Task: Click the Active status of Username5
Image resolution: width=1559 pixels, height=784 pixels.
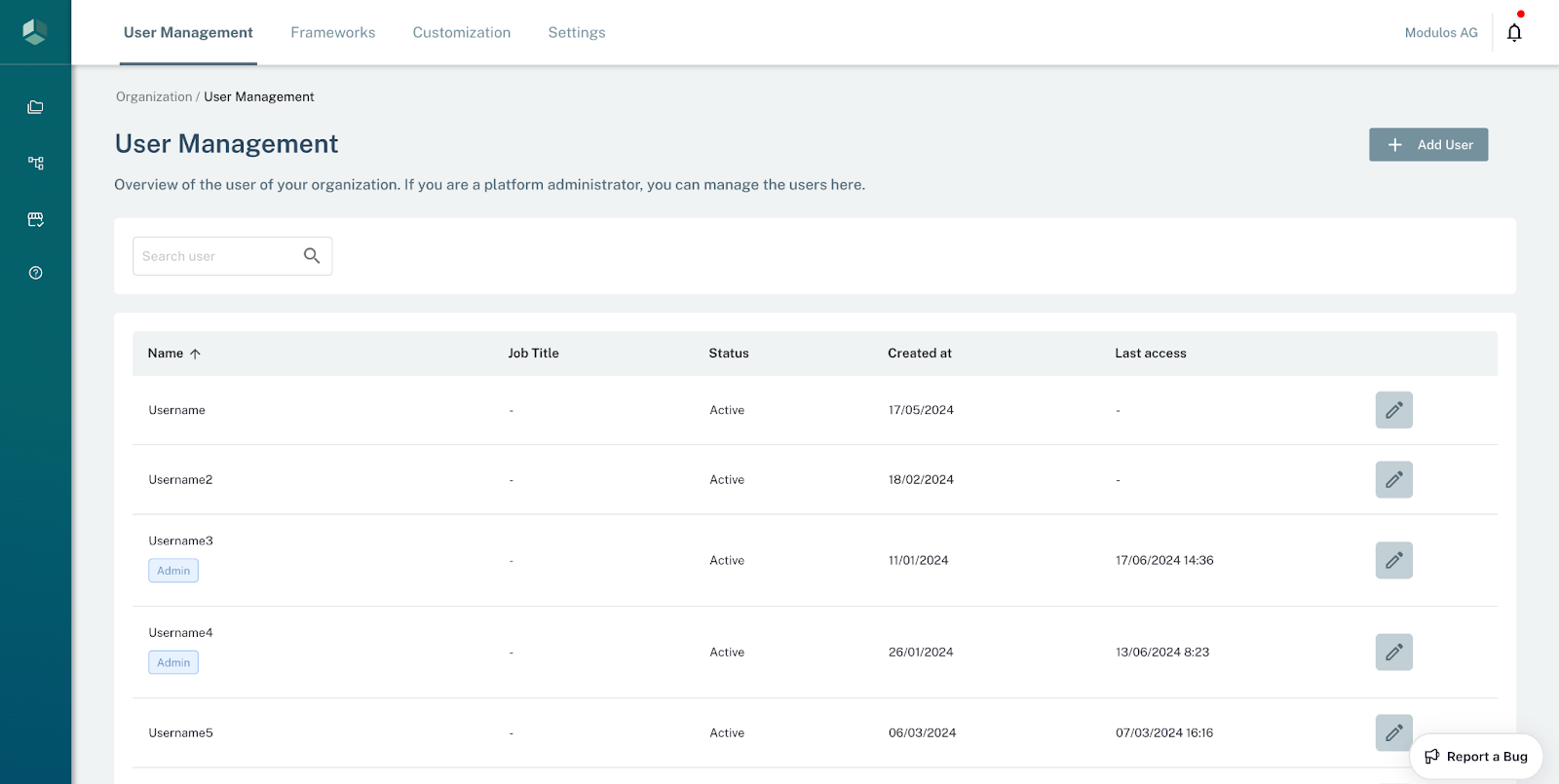Action: point(727,732)
